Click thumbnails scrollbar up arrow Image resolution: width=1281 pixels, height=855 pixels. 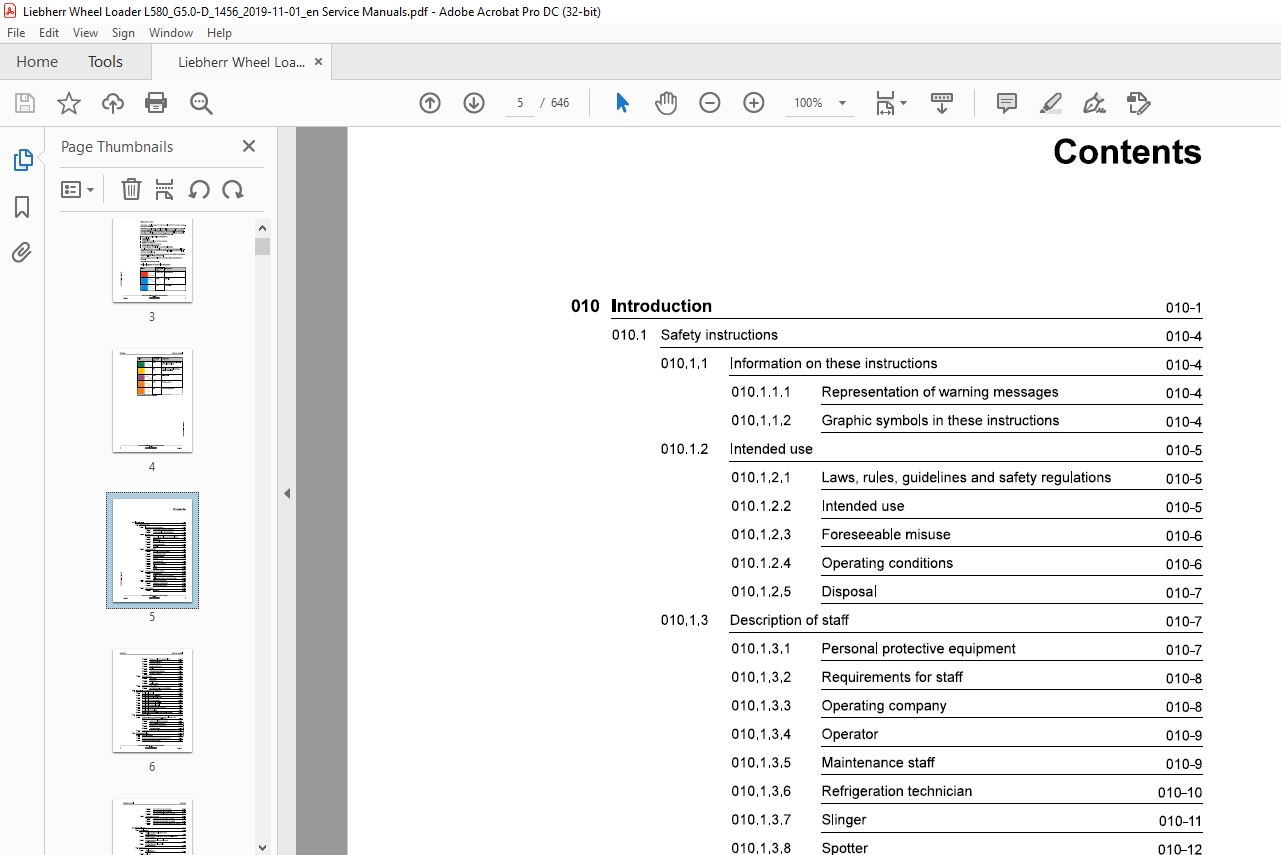click(262, 228)
